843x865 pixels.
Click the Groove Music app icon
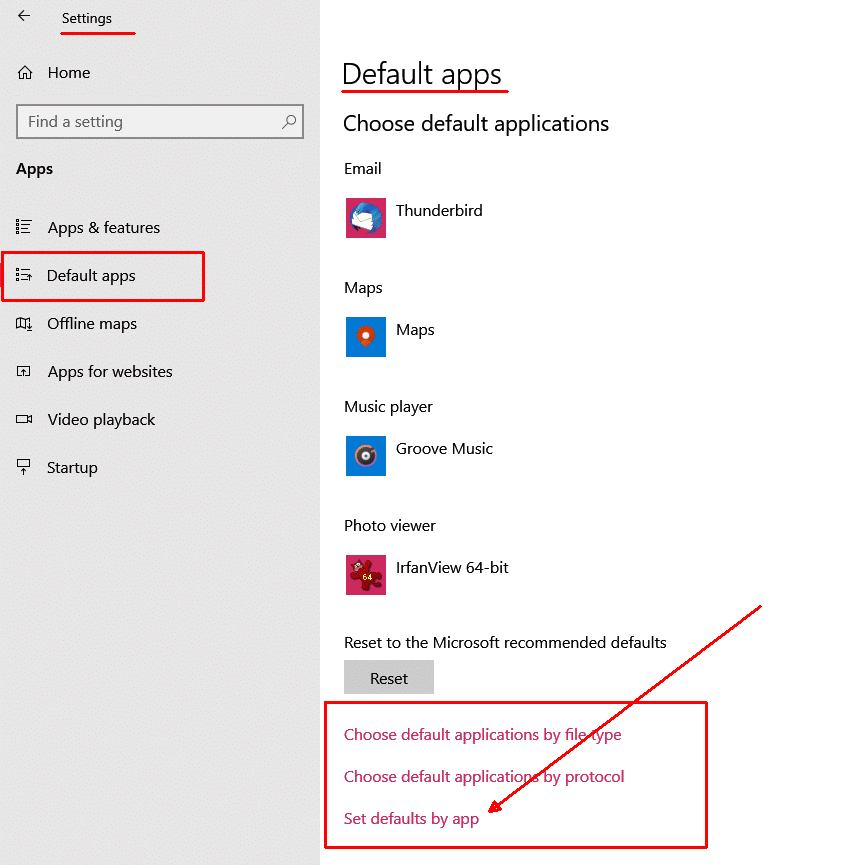[x=366, y=456]
